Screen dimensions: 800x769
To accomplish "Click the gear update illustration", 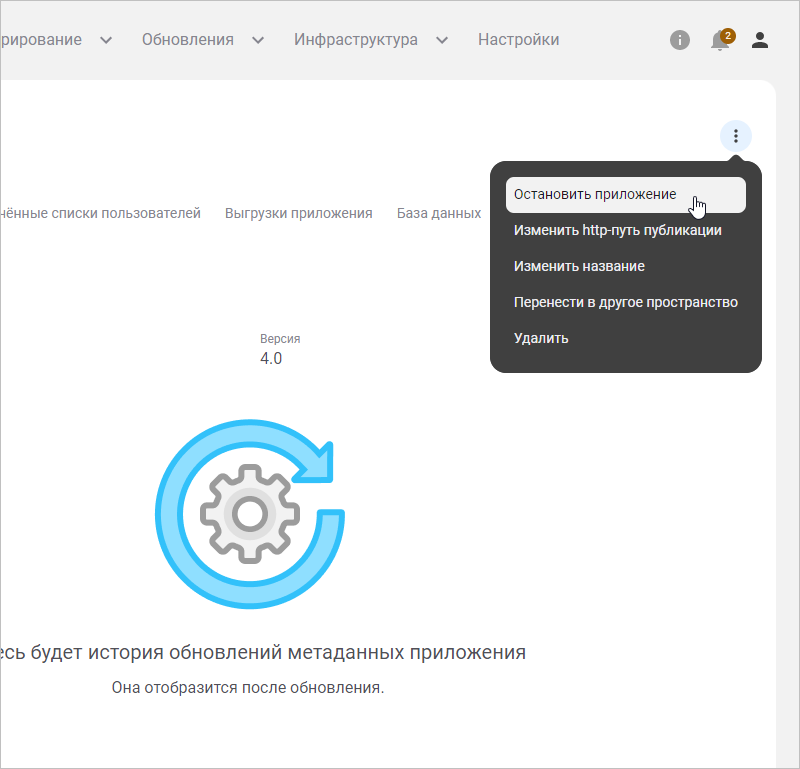I will [x=250, y=514].
